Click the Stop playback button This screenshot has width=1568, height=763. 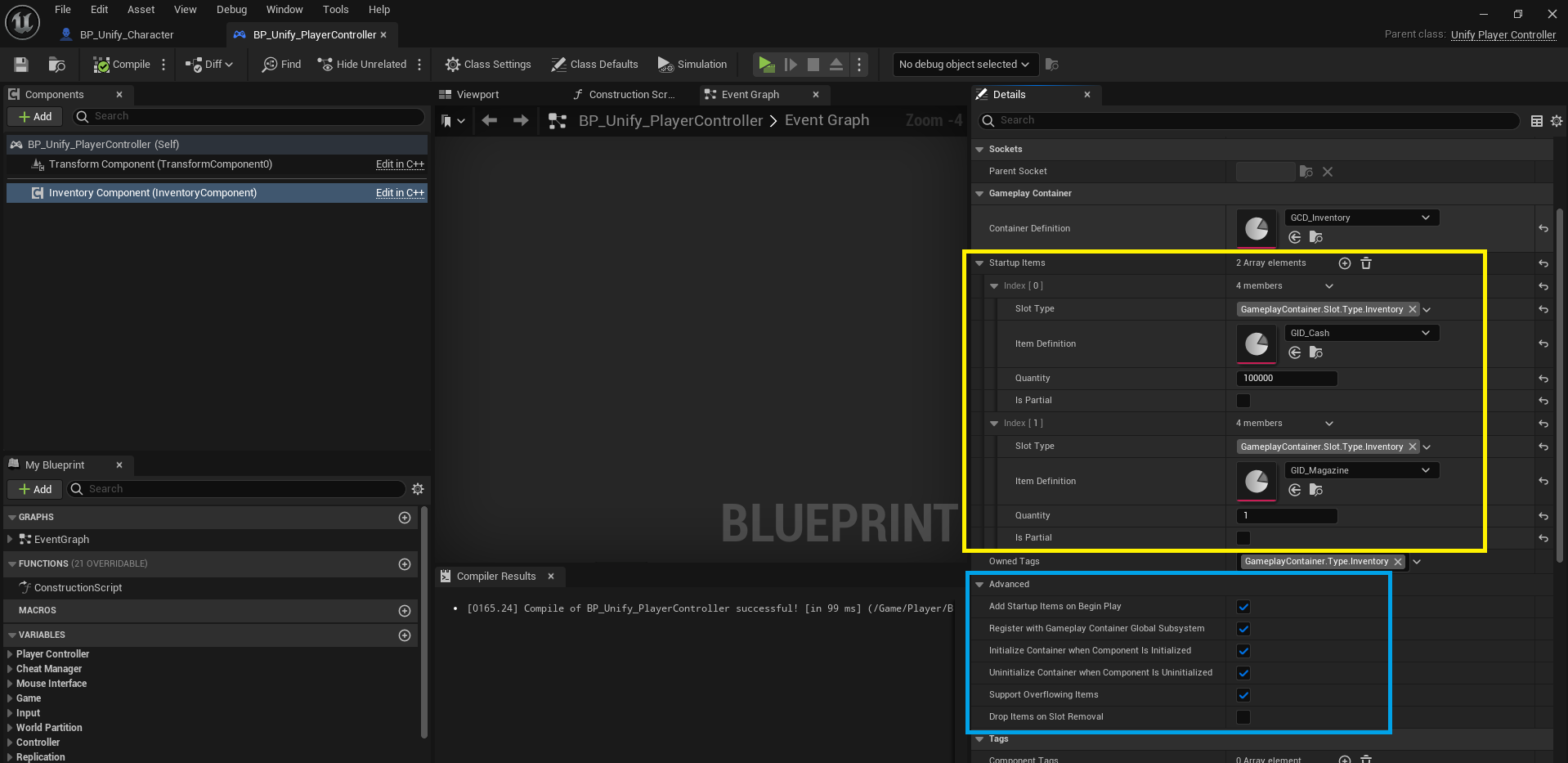click(x=813, y=65)
